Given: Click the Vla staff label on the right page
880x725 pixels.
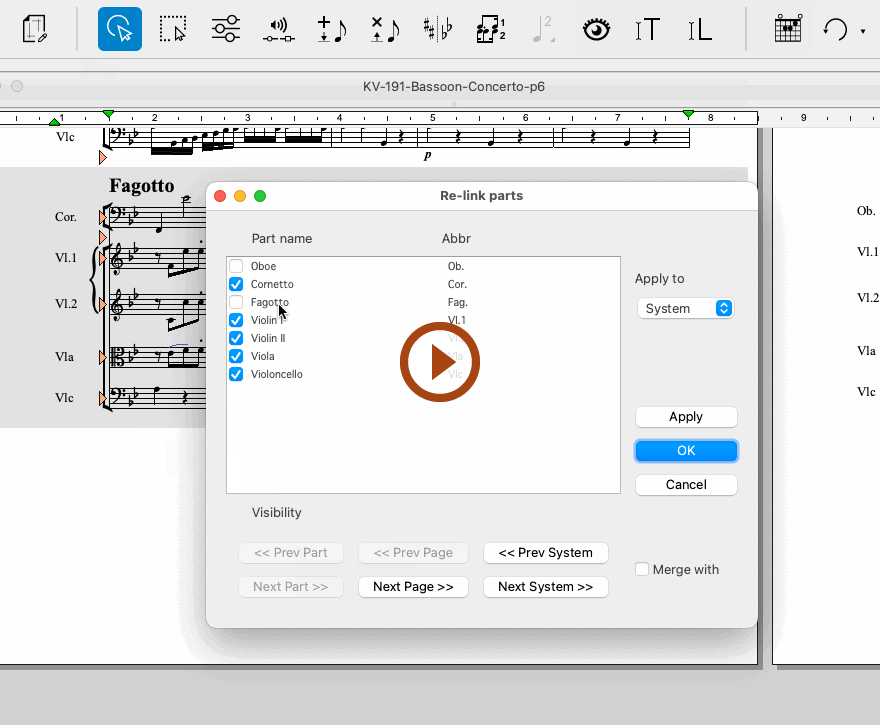Looking at the screenshot, I should (866, 351).
